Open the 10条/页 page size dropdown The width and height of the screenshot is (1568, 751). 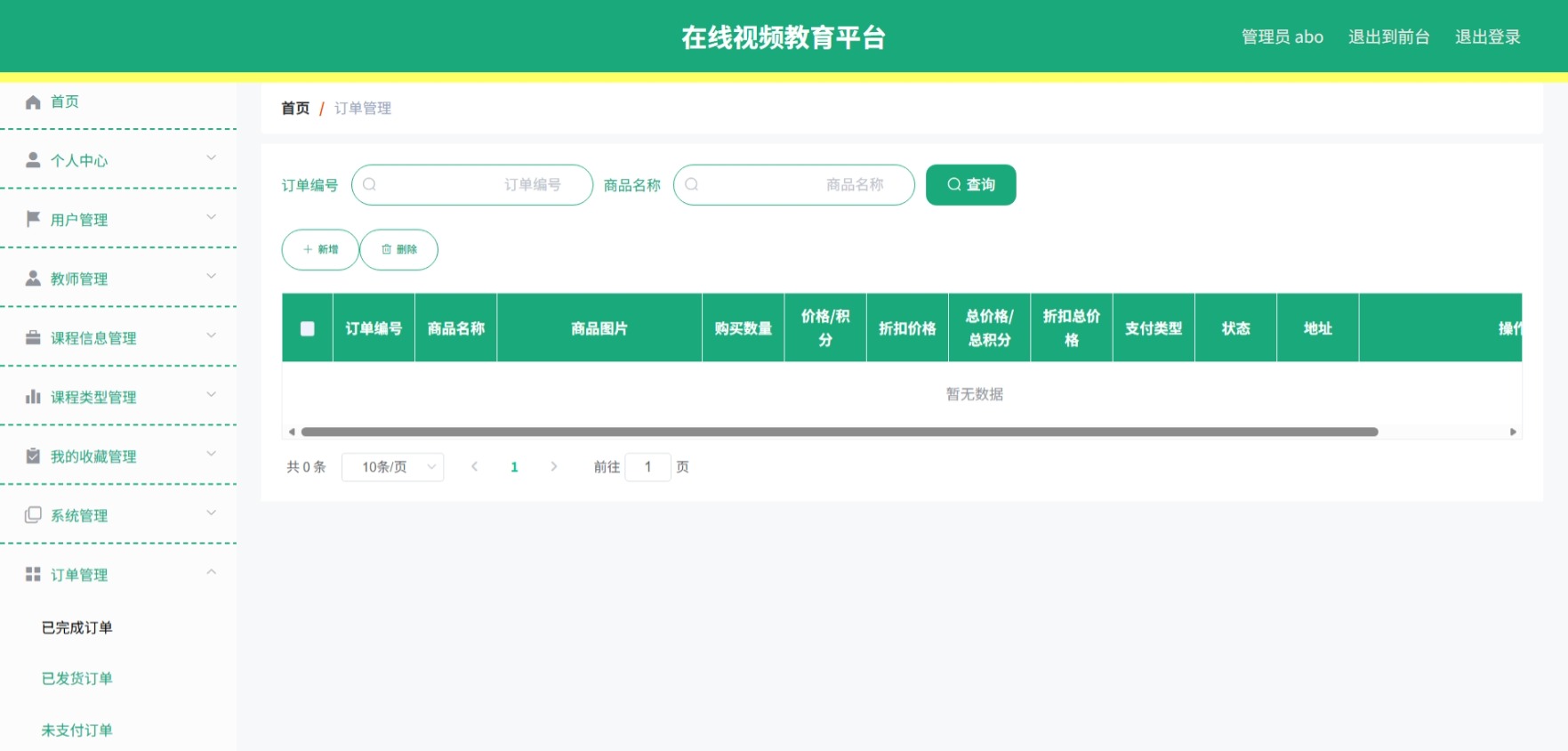[x=393, y=467]
